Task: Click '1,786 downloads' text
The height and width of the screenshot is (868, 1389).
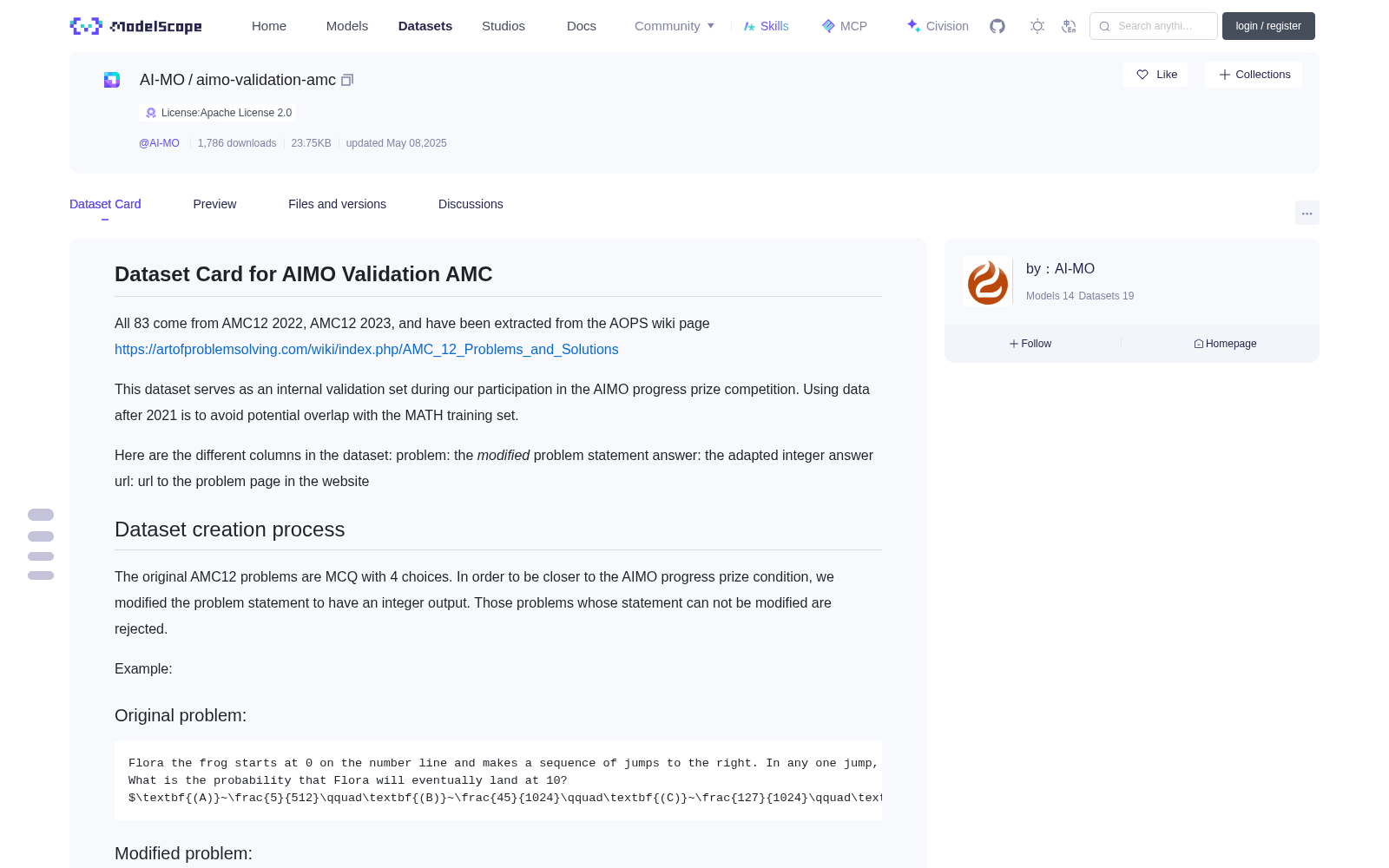Action: click(x=237, y=143)
